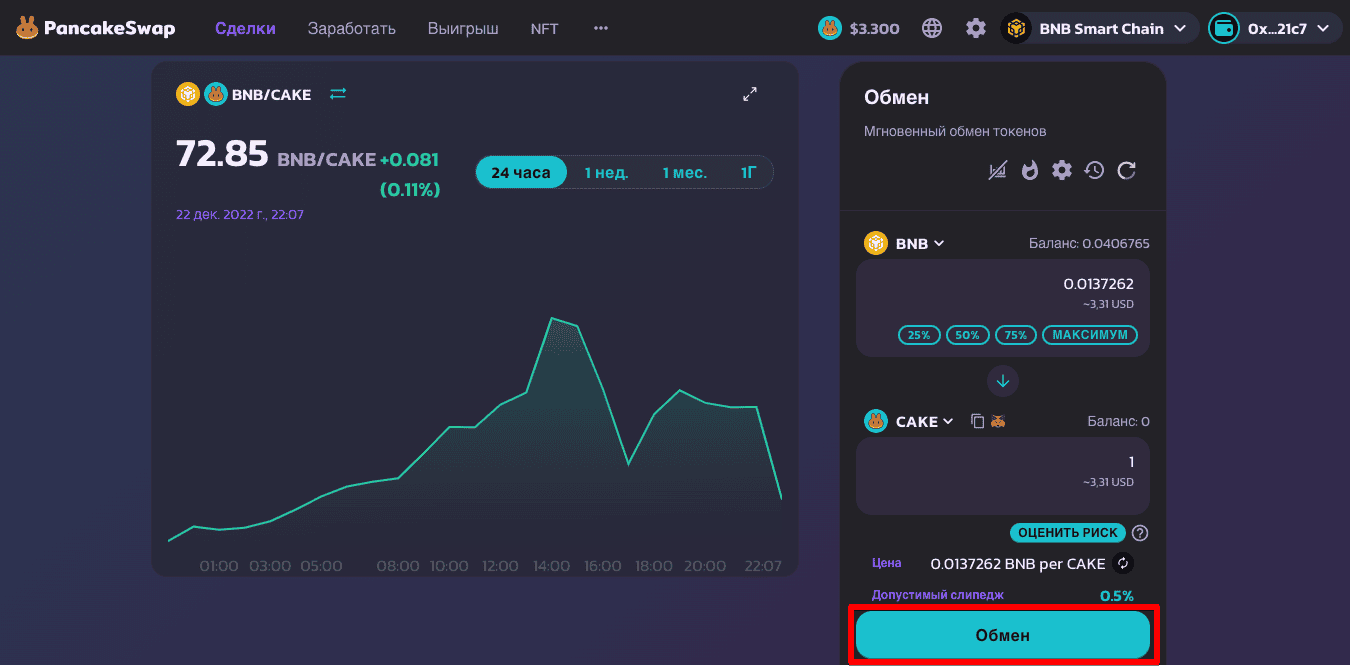Set input amount to 75% of balance
The width and height of the screenshot is (1350, 669).
1016,335
